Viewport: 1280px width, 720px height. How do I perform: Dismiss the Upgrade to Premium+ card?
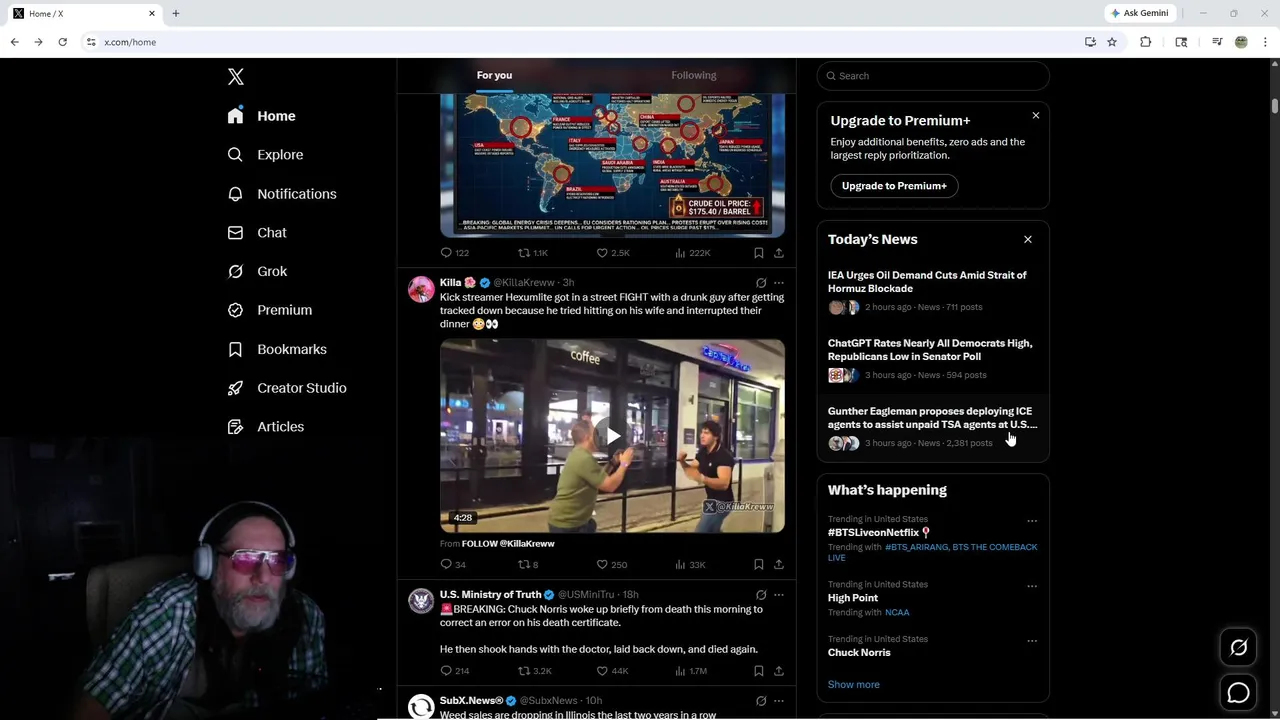point(1036,116)
